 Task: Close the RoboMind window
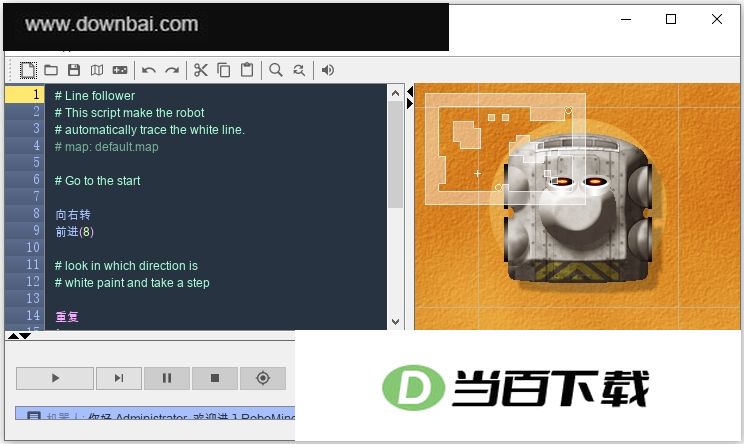(717, 19)
